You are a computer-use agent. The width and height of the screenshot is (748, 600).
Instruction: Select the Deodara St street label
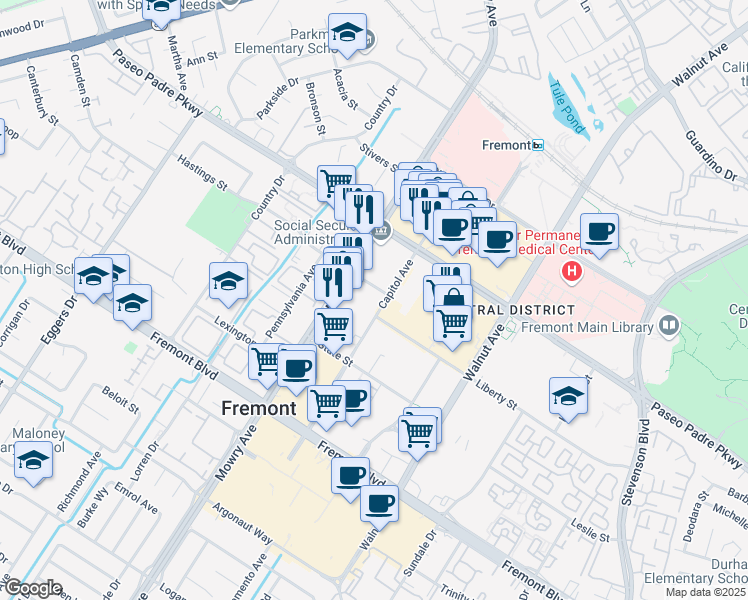[696, 517]
